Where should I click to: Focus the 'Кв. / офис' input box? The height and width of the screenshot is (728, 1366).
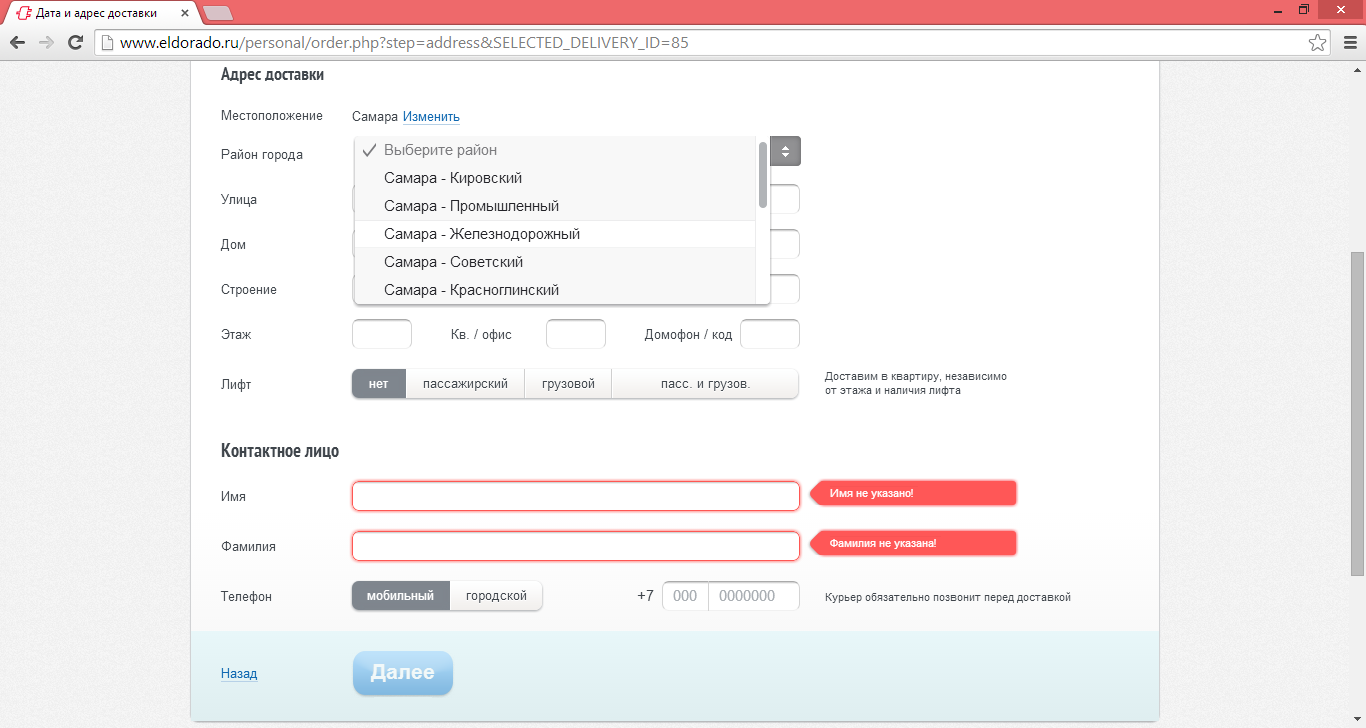tap(576, 334)
